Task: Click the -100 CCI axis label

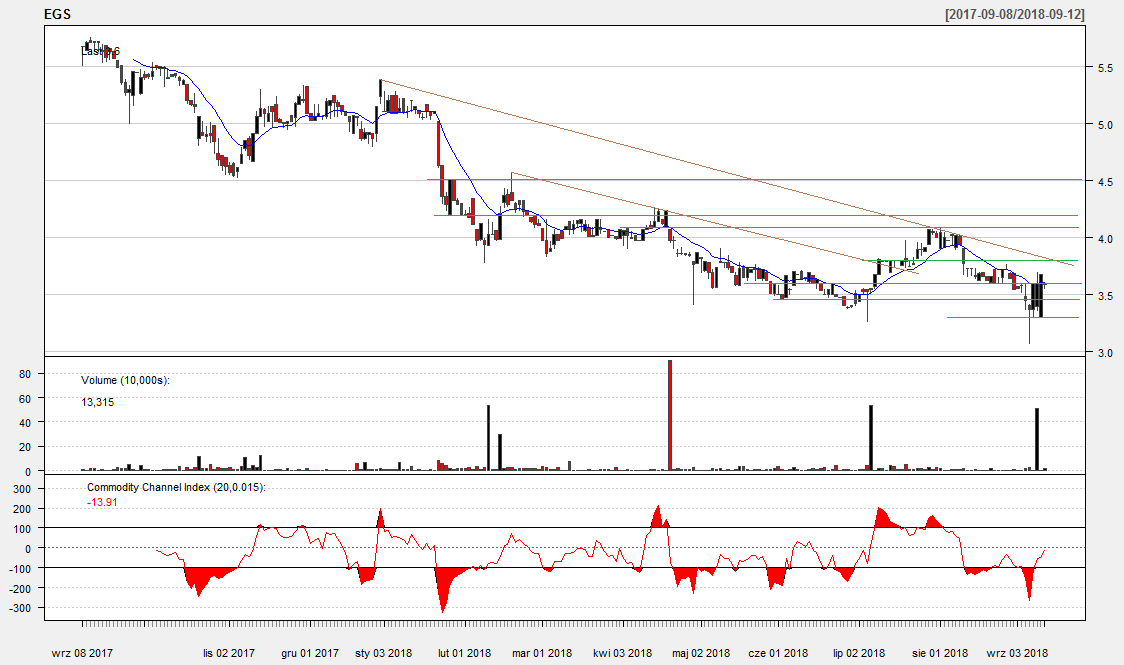Action: click(x=21, y=568)
